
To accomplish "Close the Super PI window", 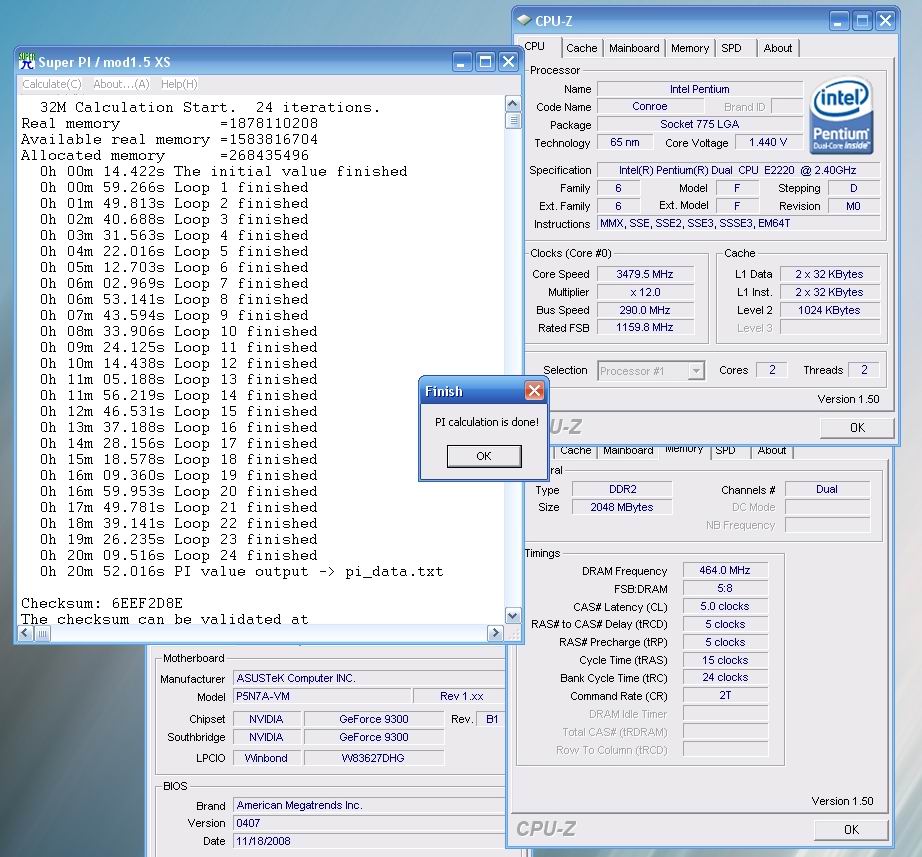I will [509, 61].
